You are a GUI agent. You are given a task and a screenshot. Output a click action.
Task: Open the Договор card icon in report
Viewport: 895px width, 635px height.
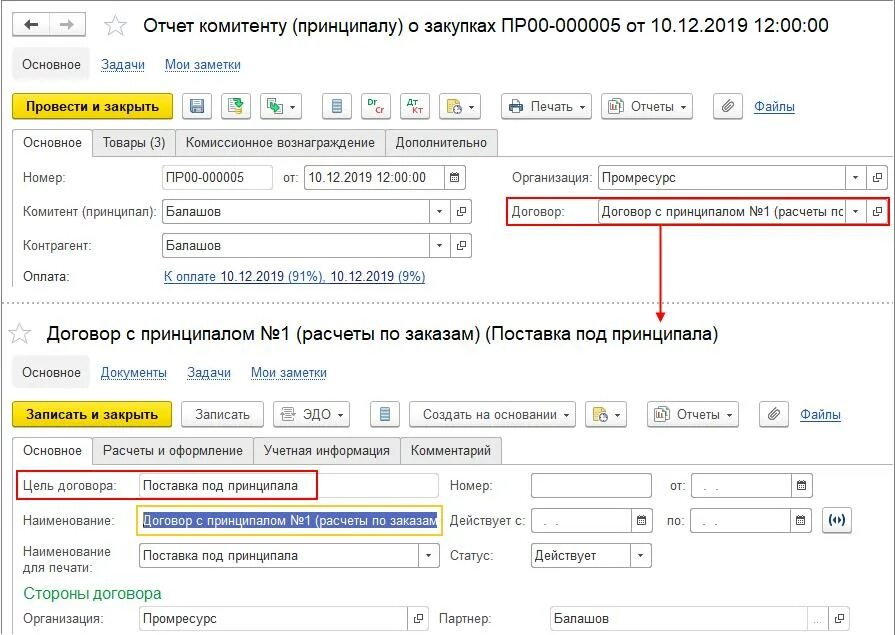pos(877,212)
